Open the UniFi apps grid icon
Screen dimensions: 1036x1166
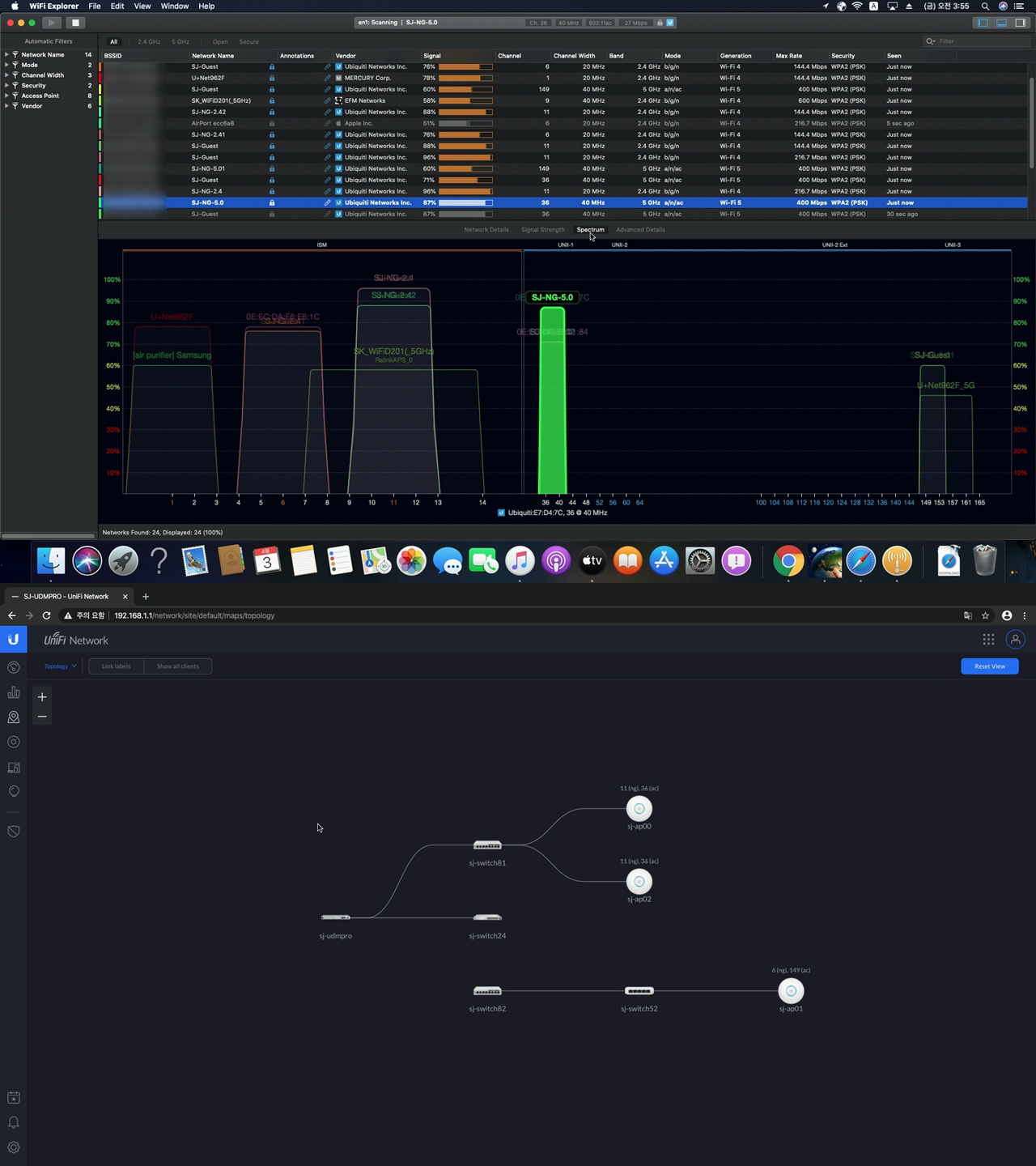pos(988,640)
